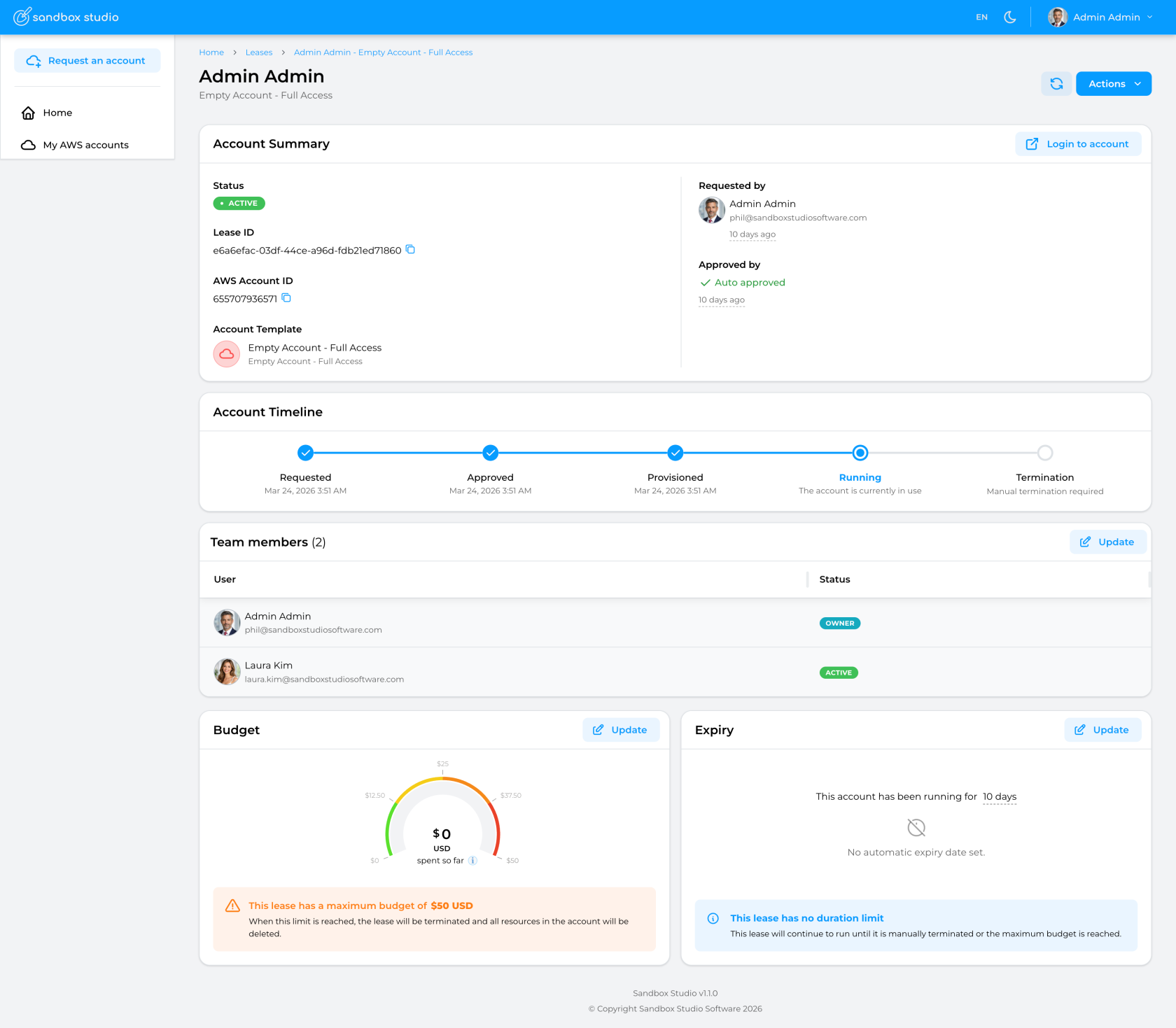
Task: Click the budget gauge meter
Action: (442, 819)
